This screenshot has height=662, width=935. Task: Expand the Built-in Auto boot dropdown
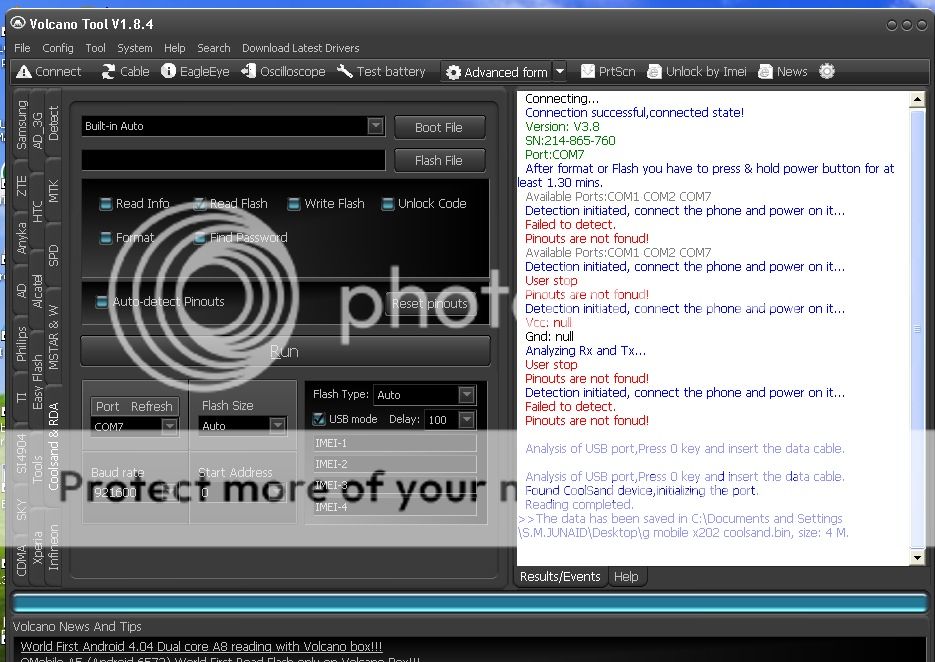[375, 126]
